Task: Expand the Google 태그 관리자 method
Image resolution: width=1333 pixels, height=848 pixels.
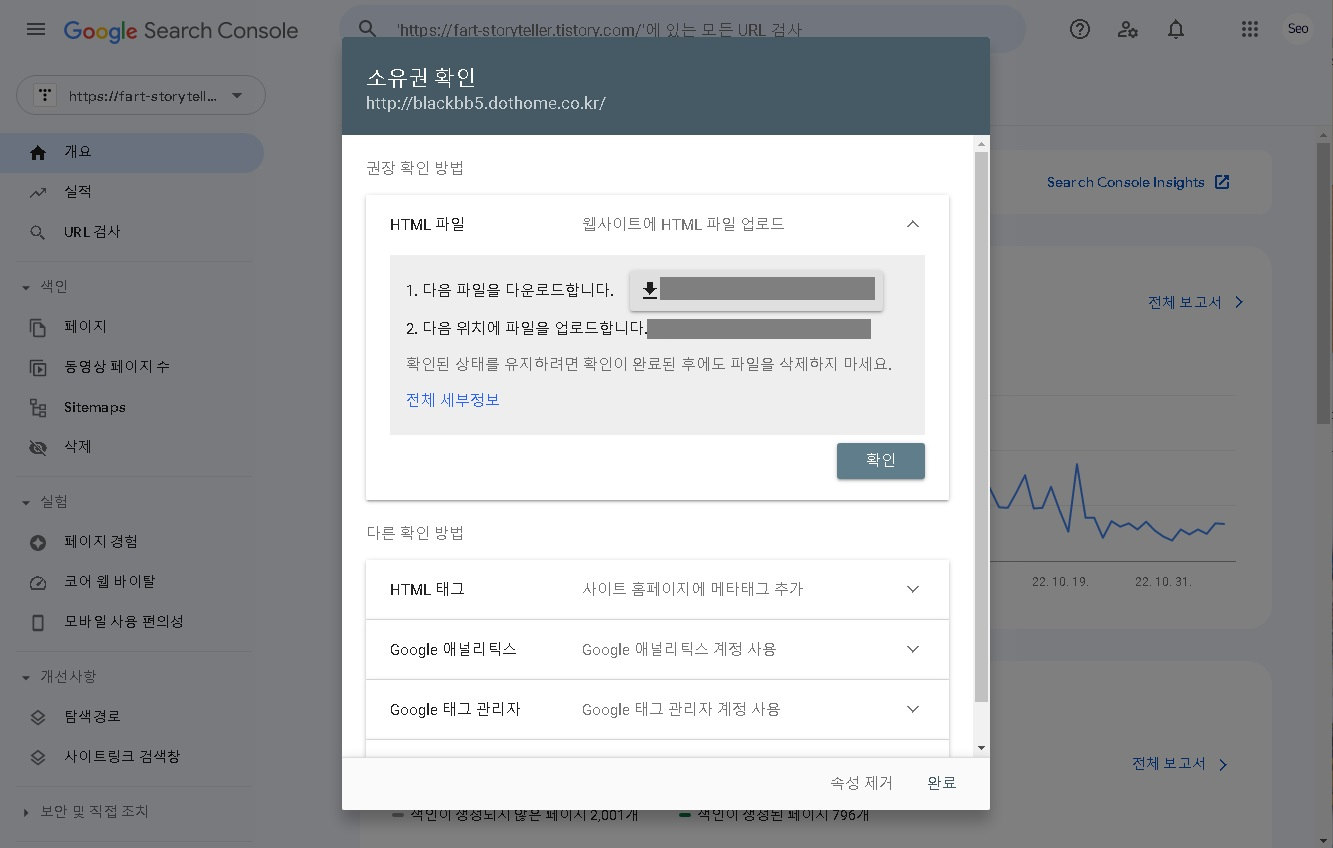Action: pyautogui.click(x=912, y=709)
